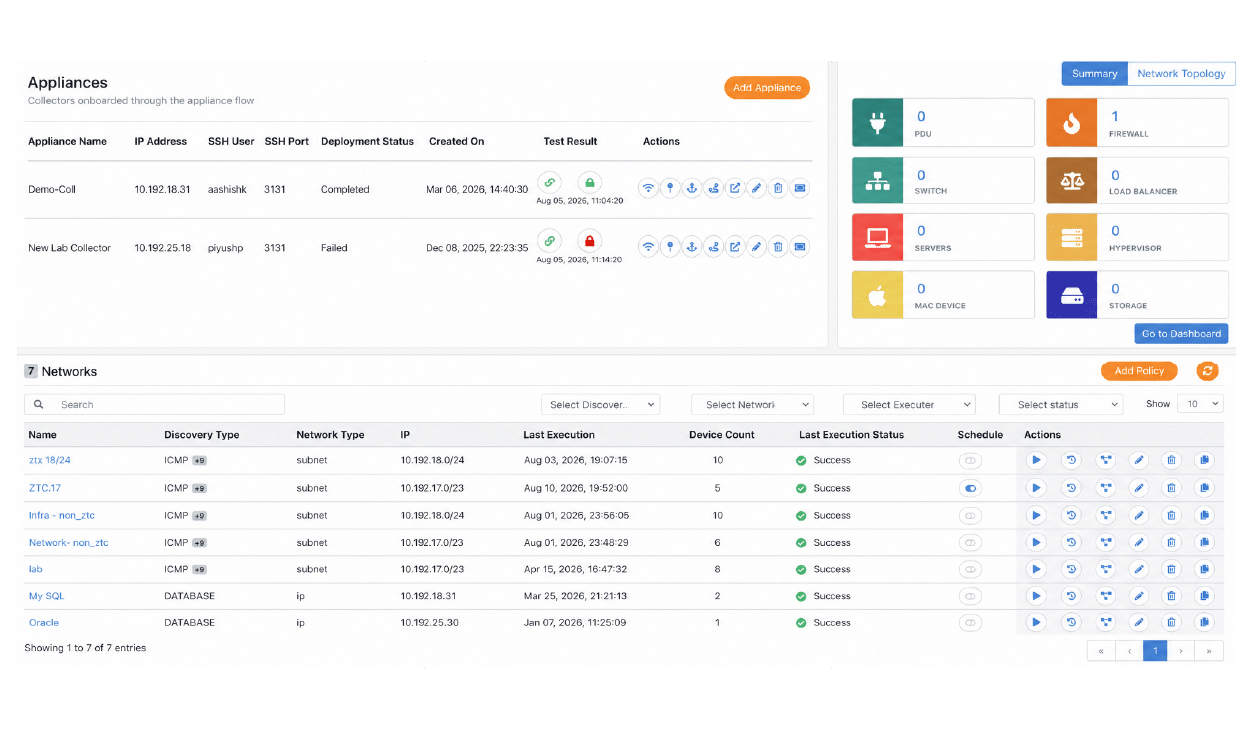The image size is (1250, 730).
Task: Open topology icon for Infra - non_ztc
Action: (x=1105, y=515)
